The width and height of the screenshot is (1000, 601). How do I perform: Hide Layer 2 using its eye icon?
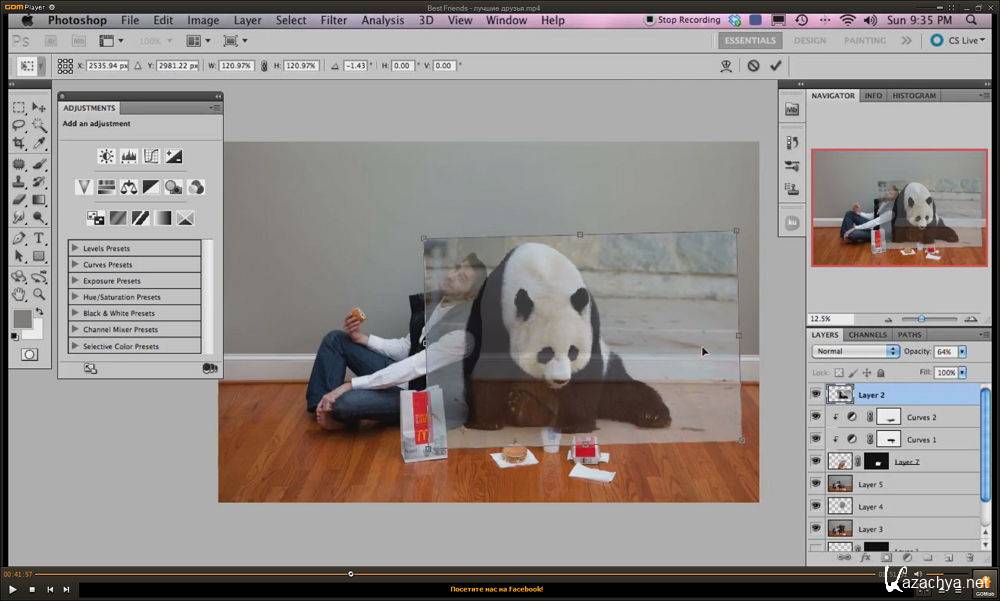(x=815, y=395)
